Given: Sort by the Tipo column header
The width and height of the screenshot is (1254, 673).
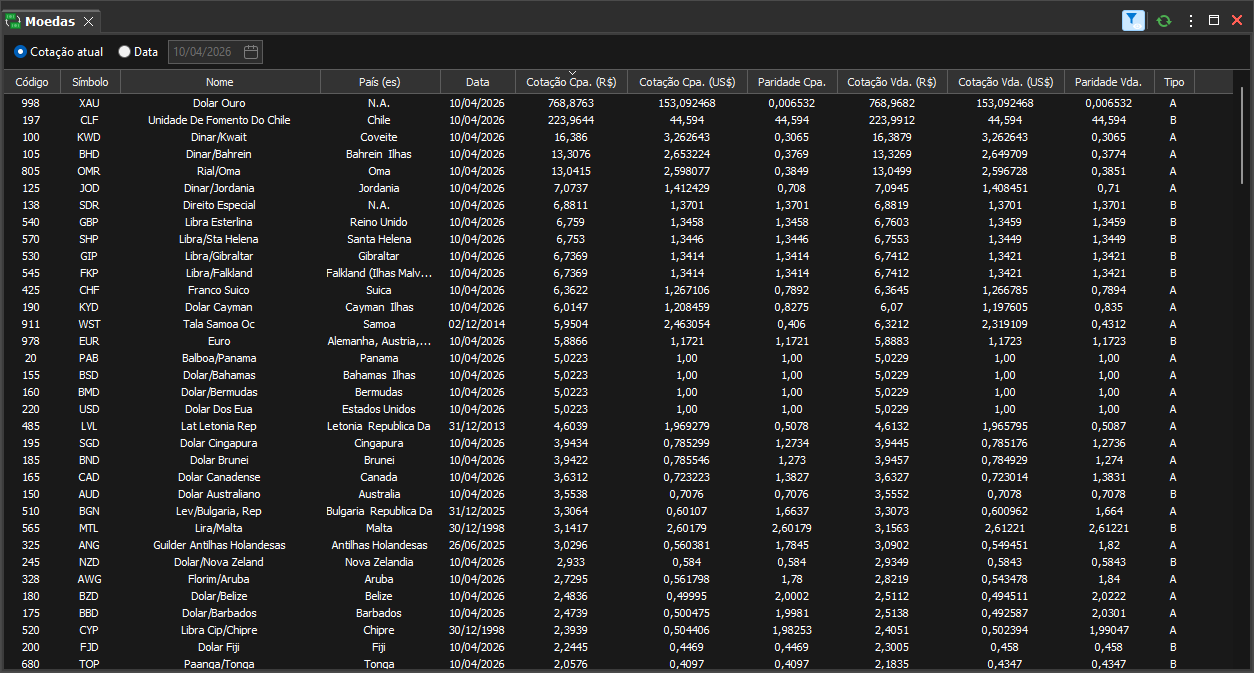Looking at the screenshot, I should click(x=1174, y=82).
